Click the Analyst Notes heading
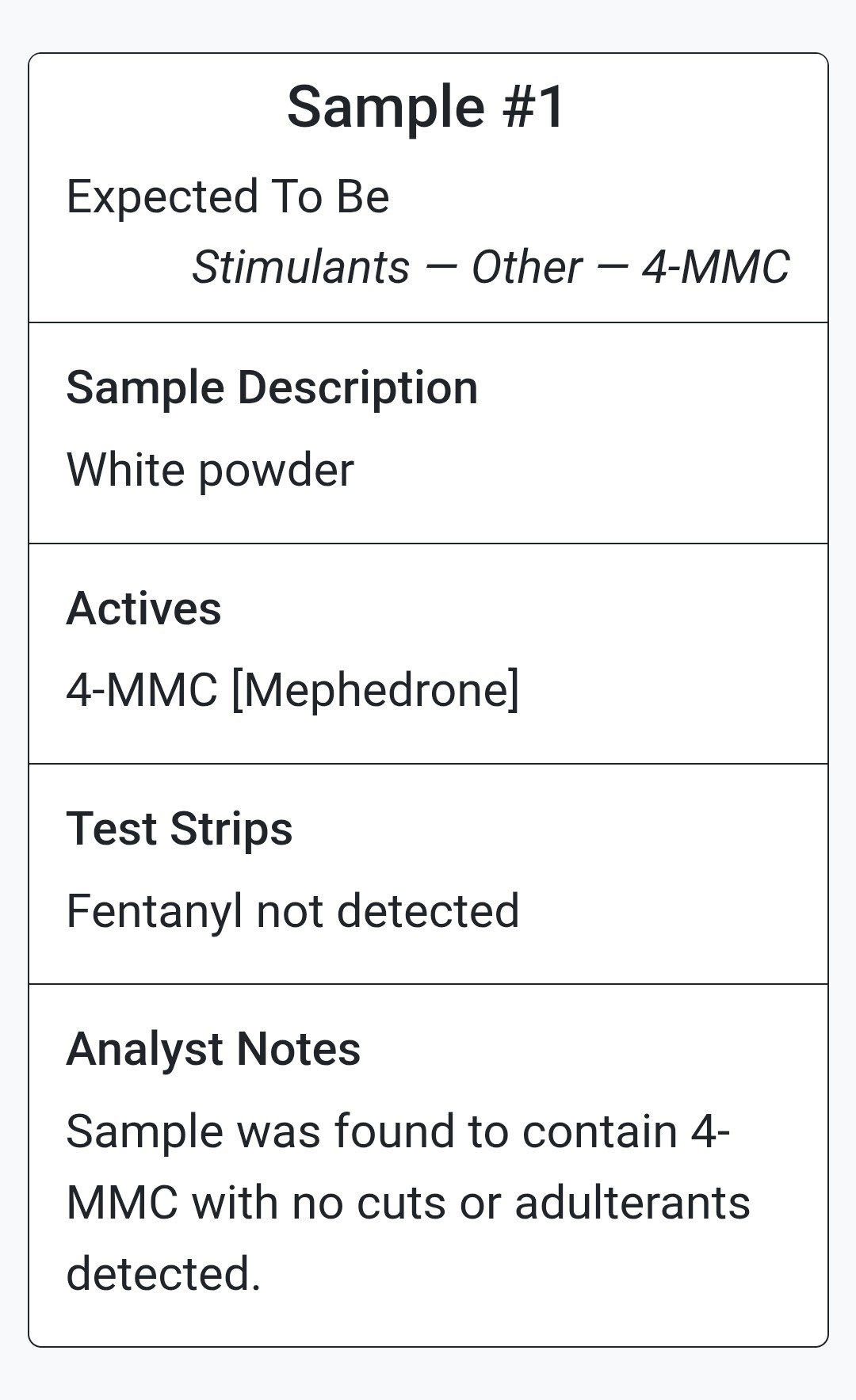The height and width of the screenshot is (1400, 856). coord(213,1049)
